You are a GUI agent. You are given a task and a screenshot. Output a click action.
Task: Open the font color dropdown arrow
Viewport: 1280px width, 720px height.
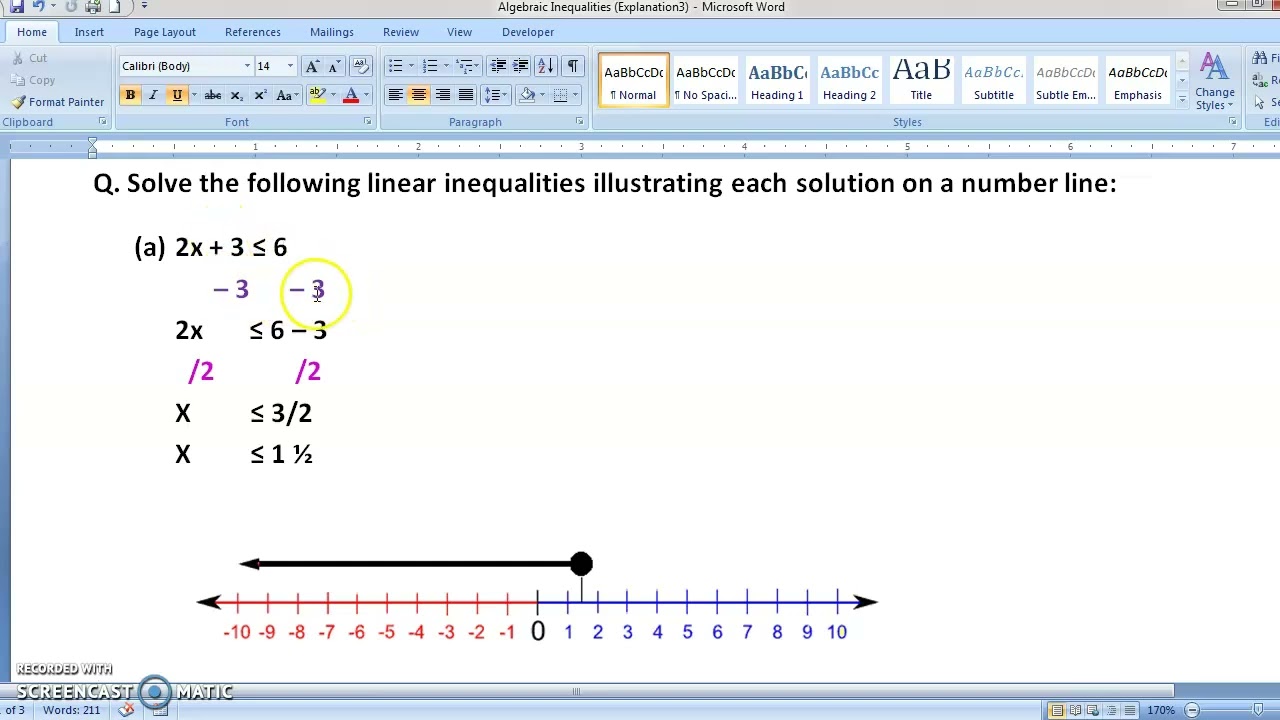[366, 95]
